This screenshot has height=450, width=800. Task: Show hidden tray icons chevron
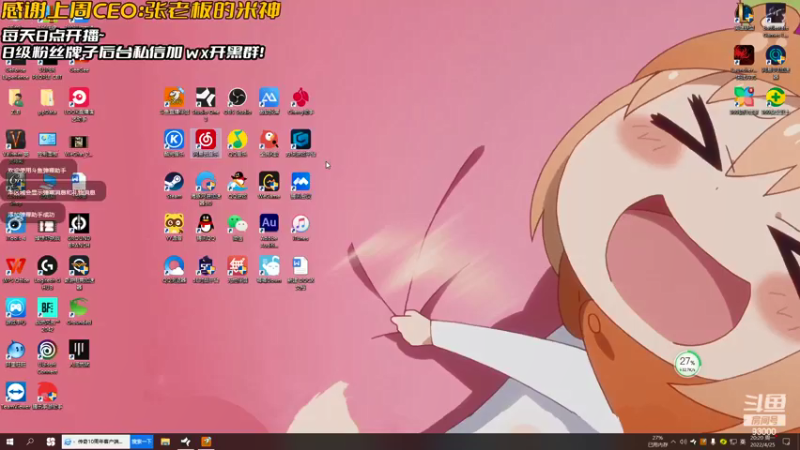tap(673, 442)
